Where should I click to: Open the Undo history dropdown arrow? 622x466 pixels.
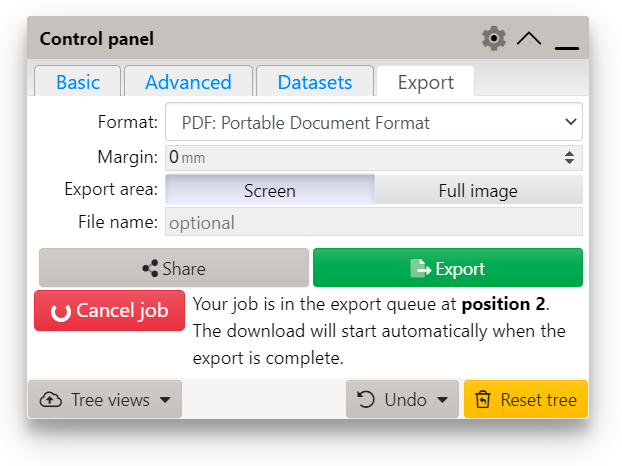pyautogui.click(x=442, y=401)
